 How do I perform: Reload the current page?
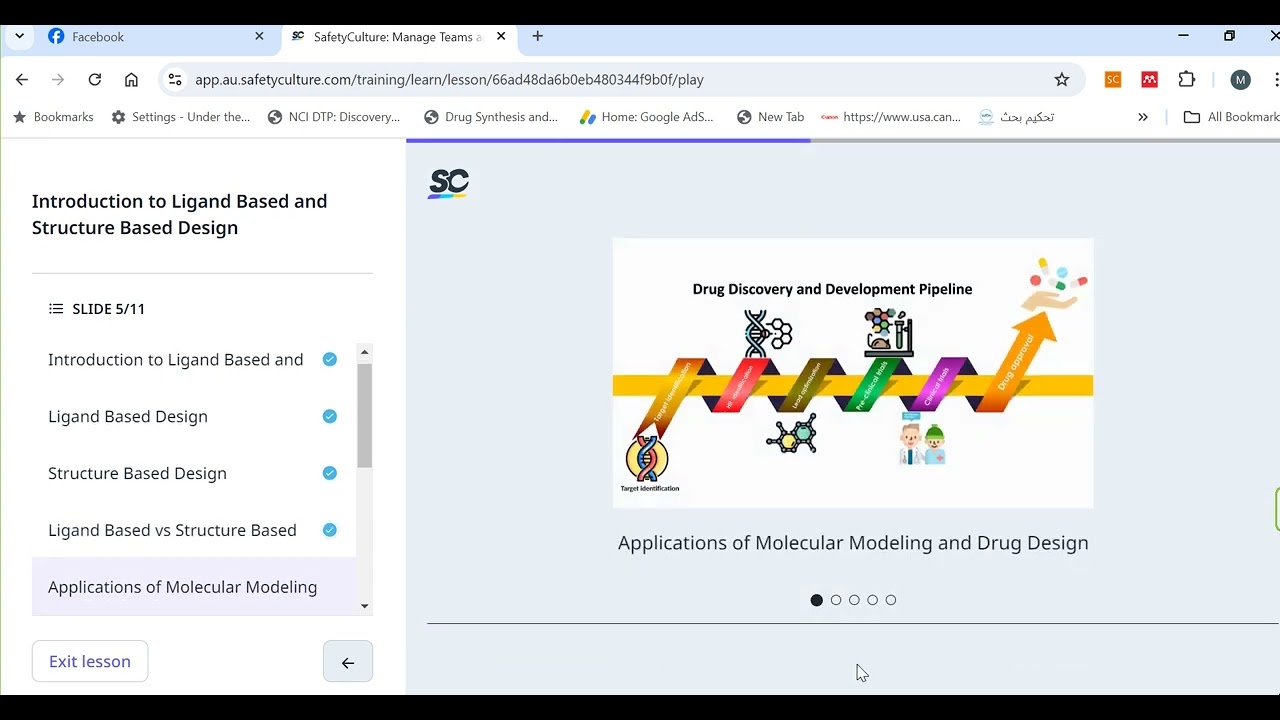(95, 80)
